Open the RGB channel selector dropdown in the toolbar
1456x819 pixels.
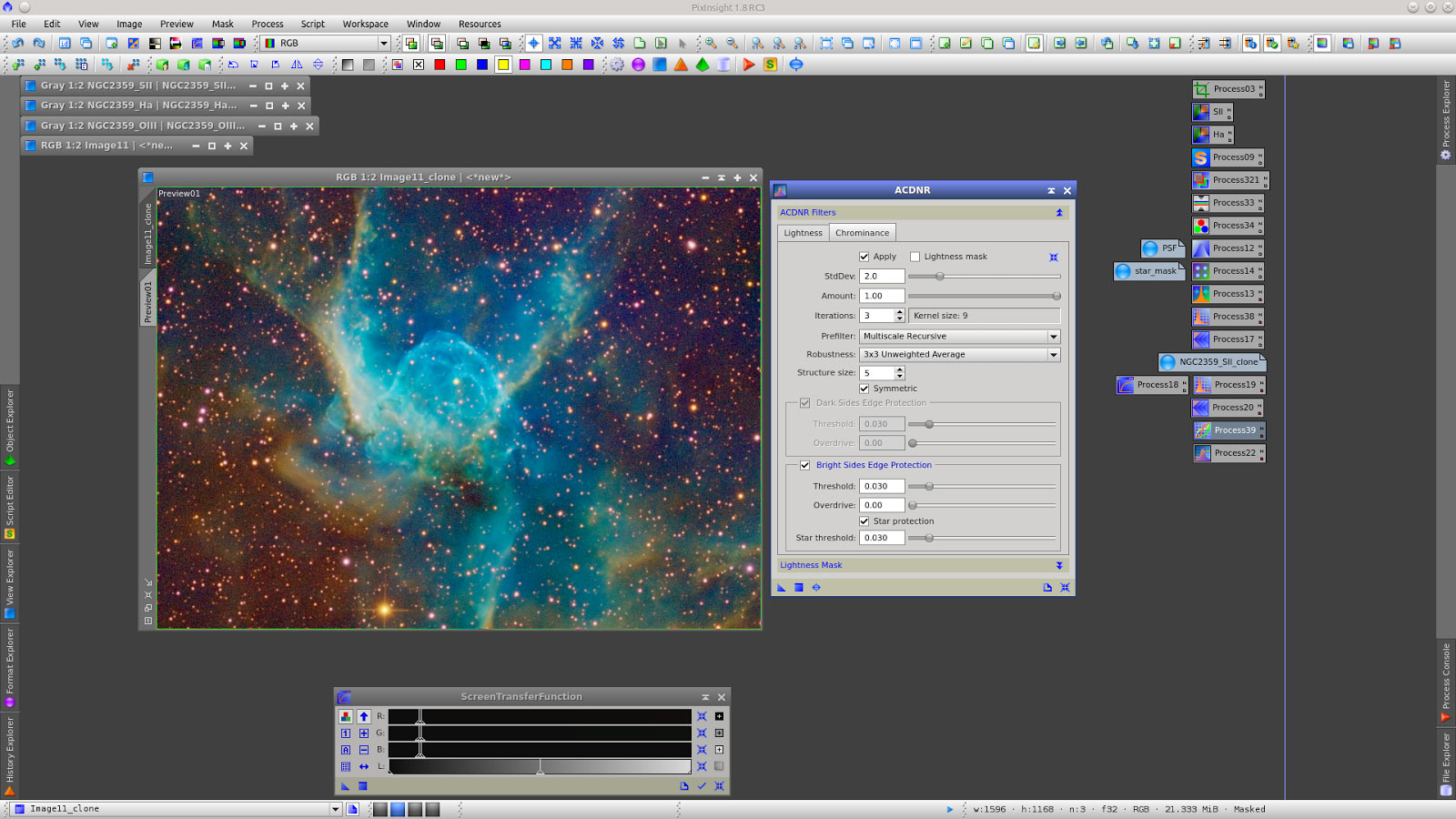pyautogui.click(x=326, y=43)
